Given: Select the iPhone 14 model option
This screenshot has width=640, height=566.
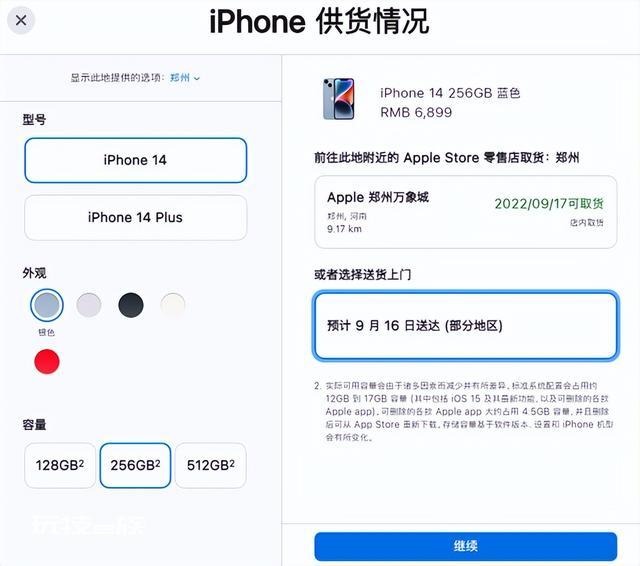Looking at the screenshot, I should tap(136, 160).
